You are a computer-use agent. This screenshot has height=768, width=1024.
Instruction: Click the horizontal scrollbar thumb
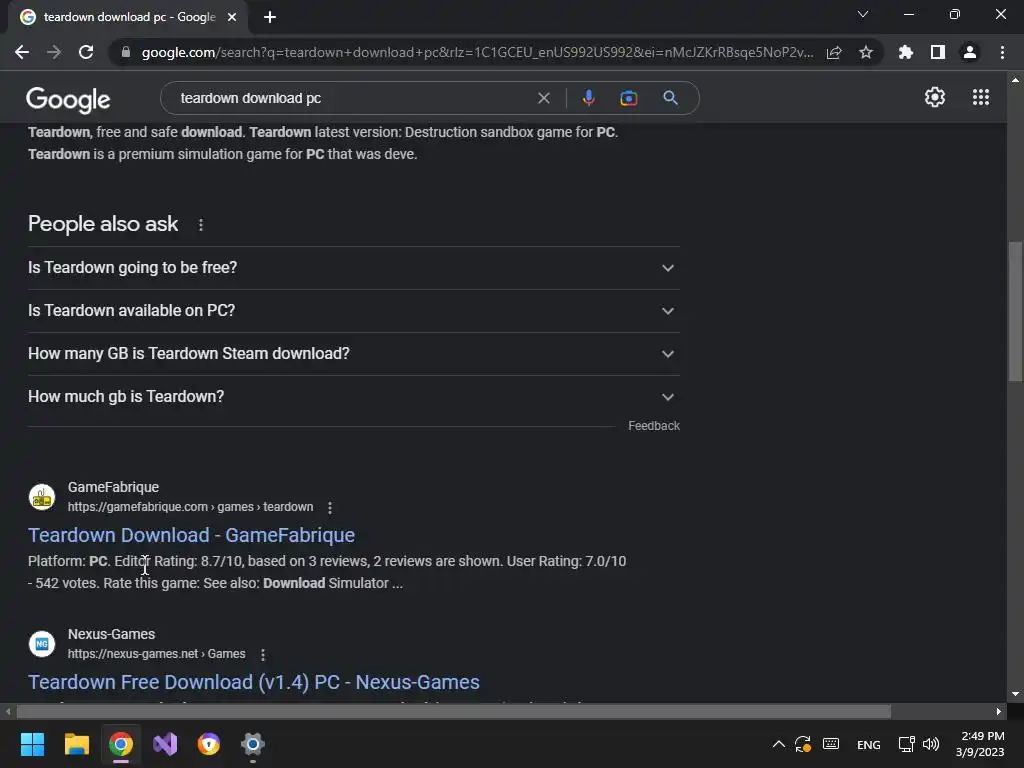tap(453, 711)
